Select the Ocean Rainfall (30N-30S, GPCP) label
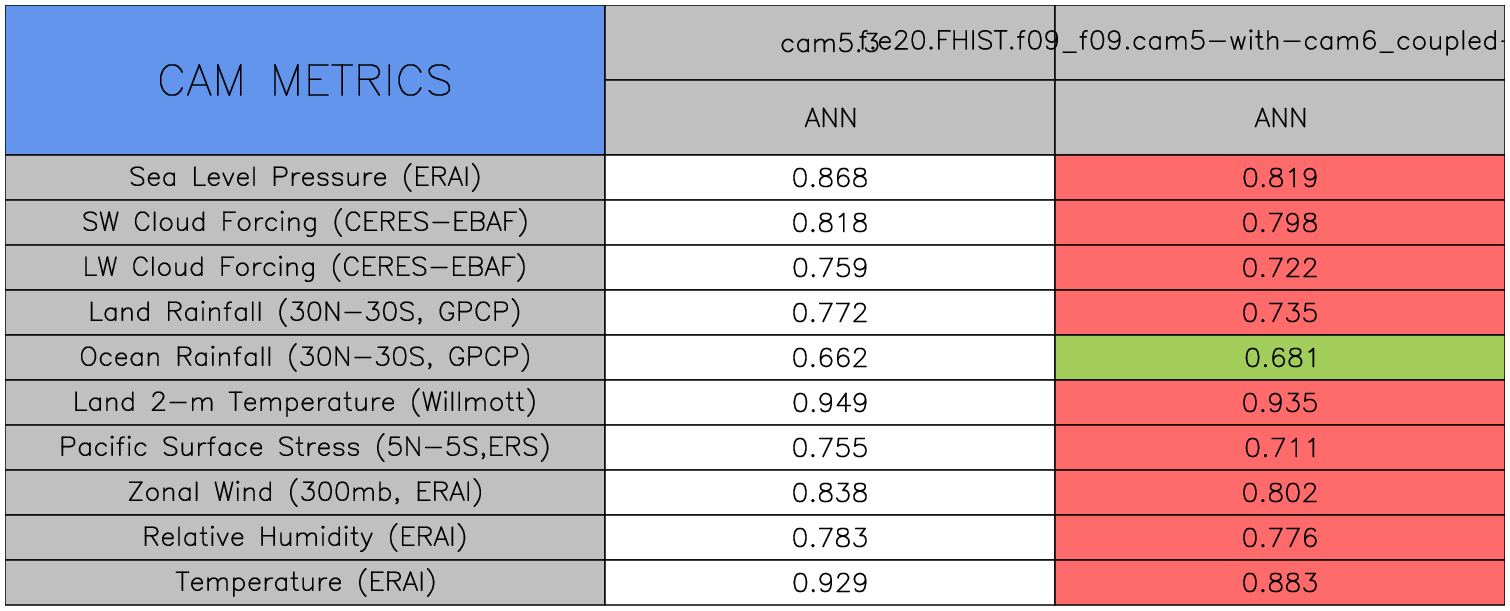 pos(305,358)
